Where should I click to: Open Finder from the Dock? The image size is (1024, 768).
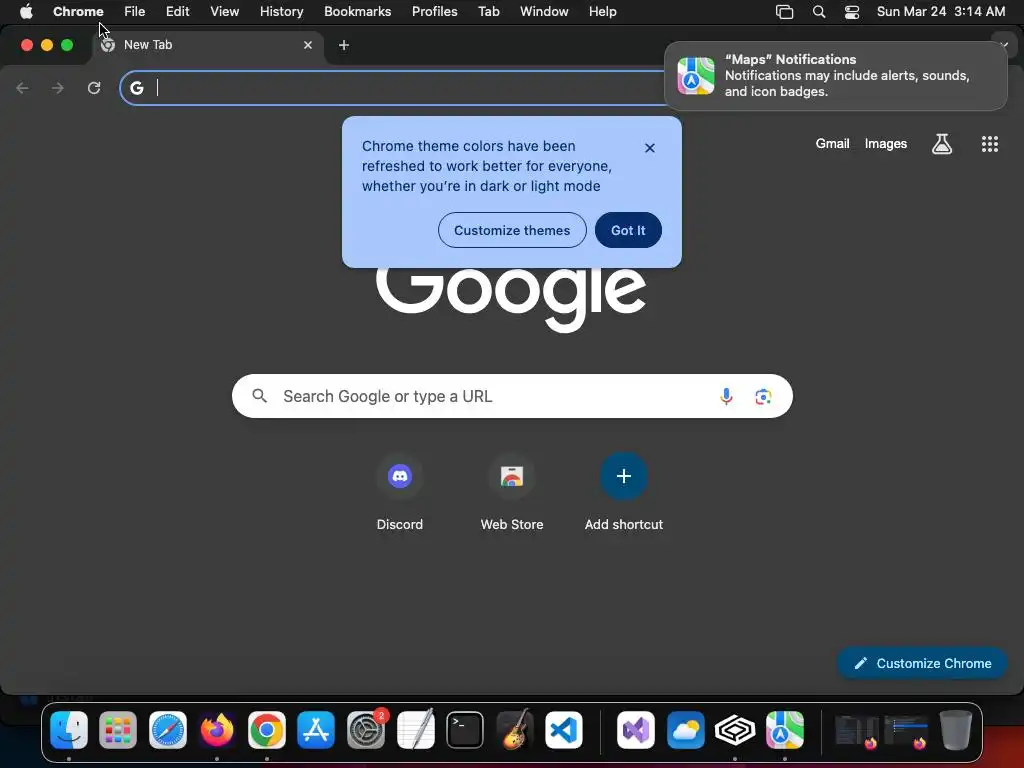(69, 729)
